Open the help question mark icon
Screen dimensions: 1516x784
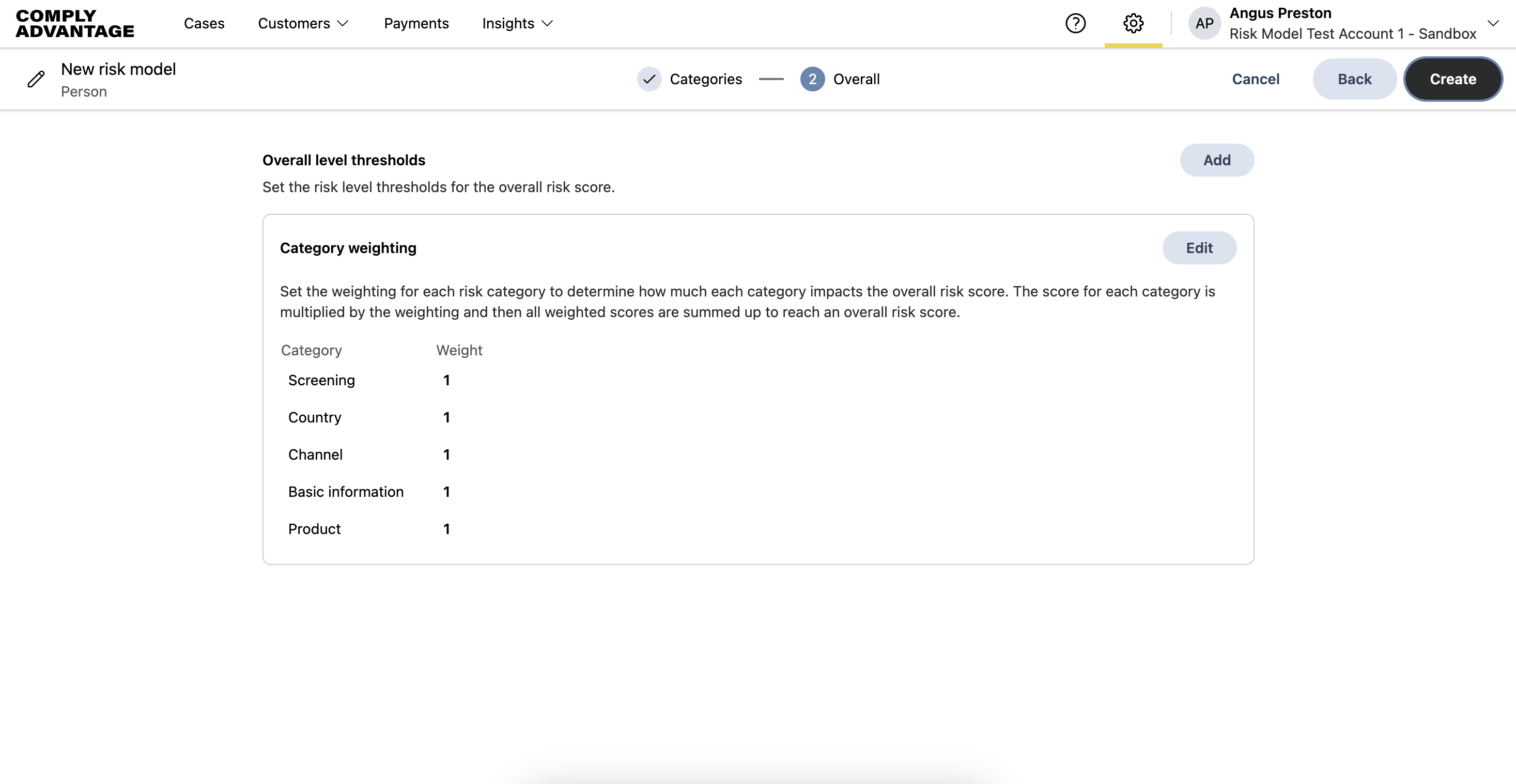pyautogui.click(x=1075, y=24)
